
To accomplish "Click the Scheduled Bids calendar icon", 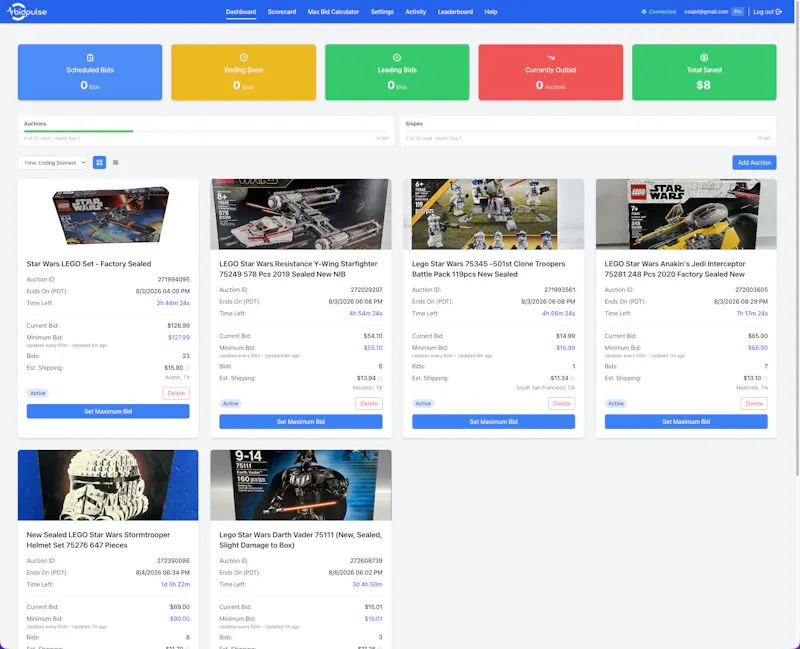I will pyautogui.click(x=90, y=58).
